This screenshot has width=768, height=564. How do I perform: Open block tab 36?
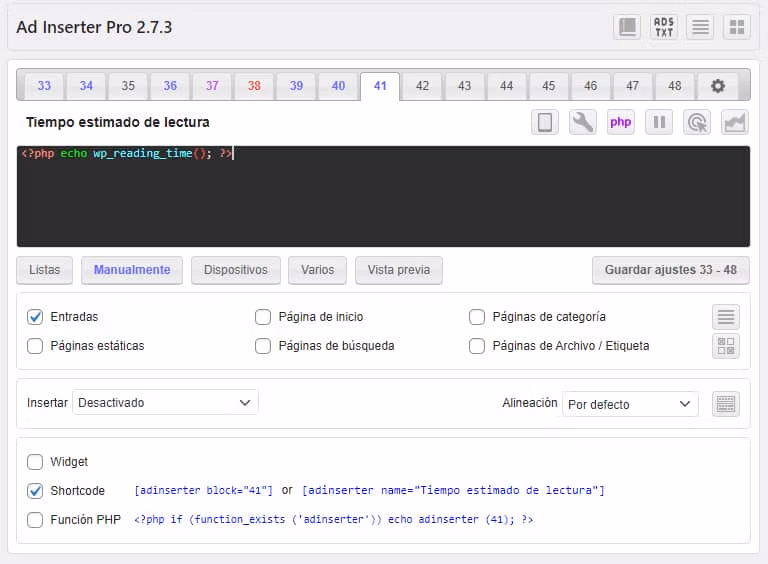[170, 86]
